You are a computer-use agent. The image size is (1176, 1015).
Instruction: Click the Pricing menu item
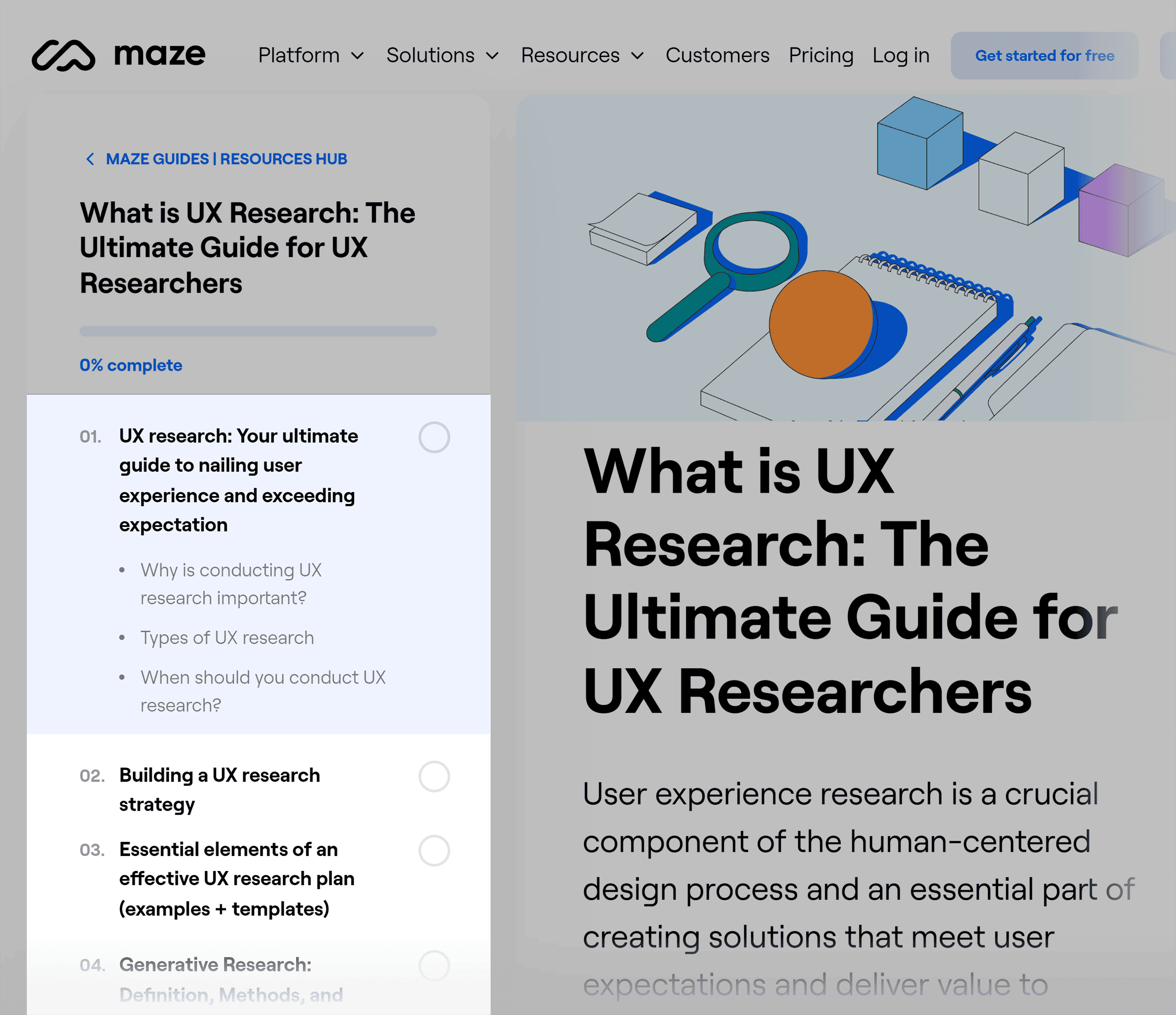click(820, 55)
